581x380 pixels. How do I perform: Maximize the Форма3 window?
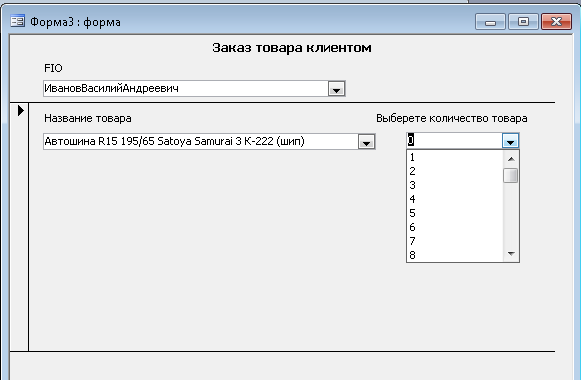(x=523, y=22)
